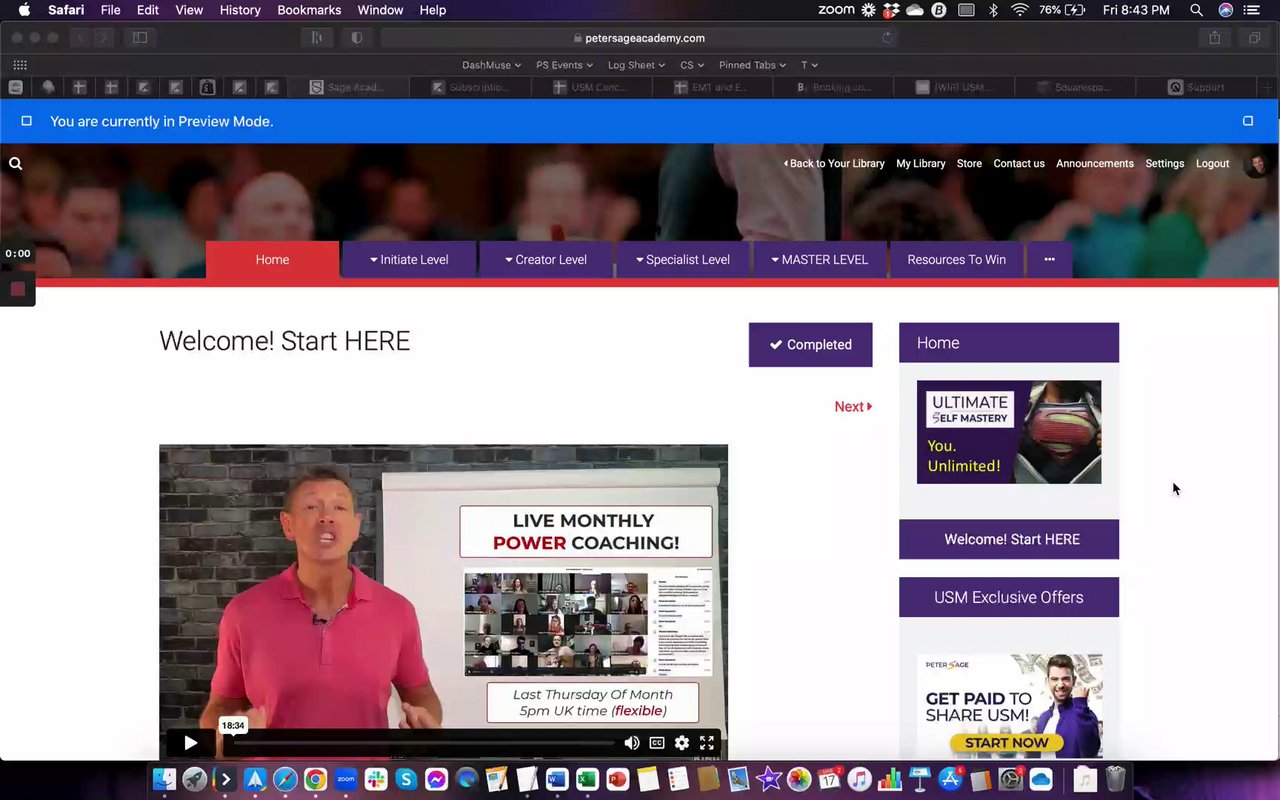
Task: Open the Apple menu
Action: [x=24, y=10]
